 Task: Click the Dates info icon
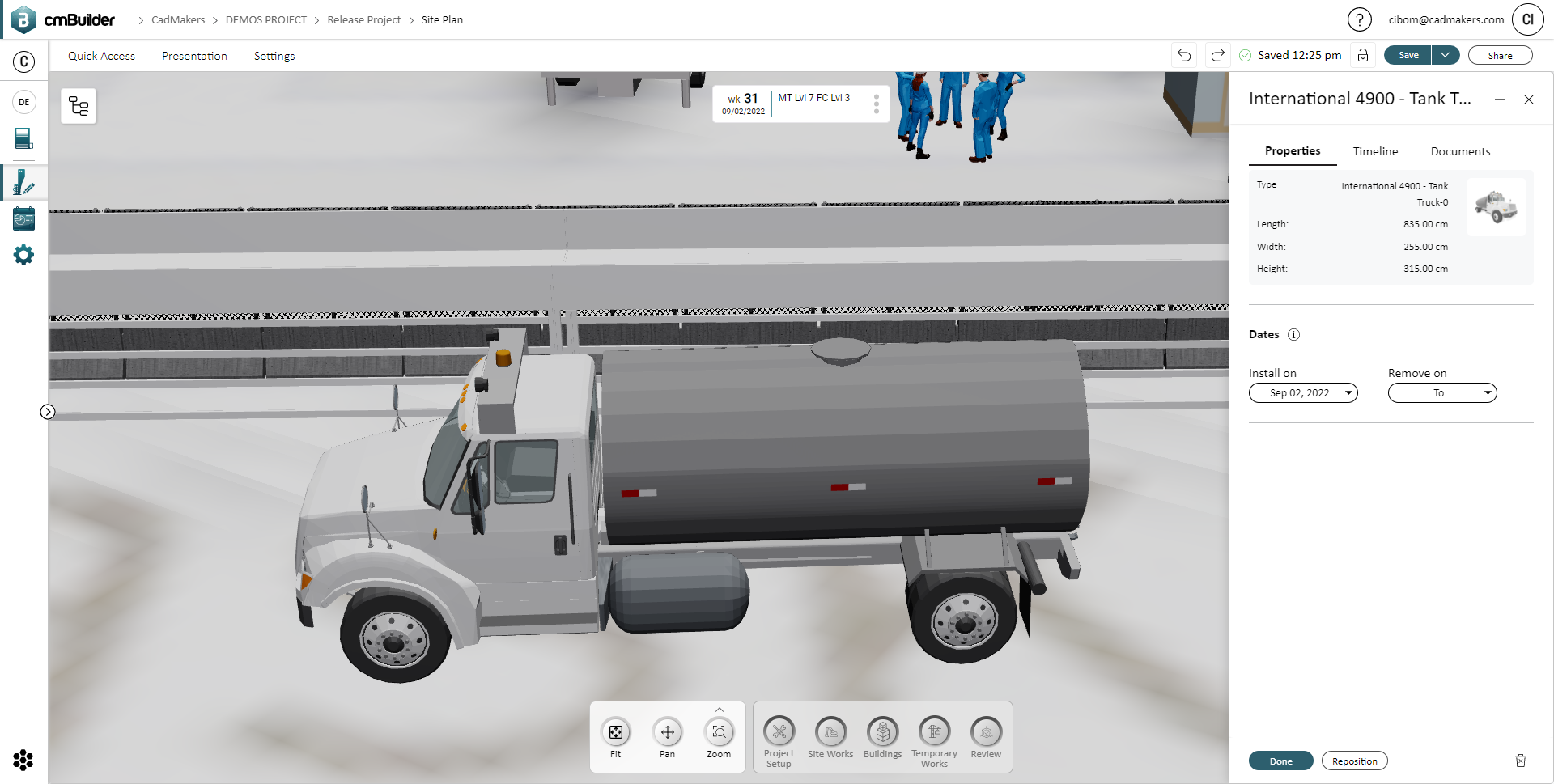coord(1293,335)
